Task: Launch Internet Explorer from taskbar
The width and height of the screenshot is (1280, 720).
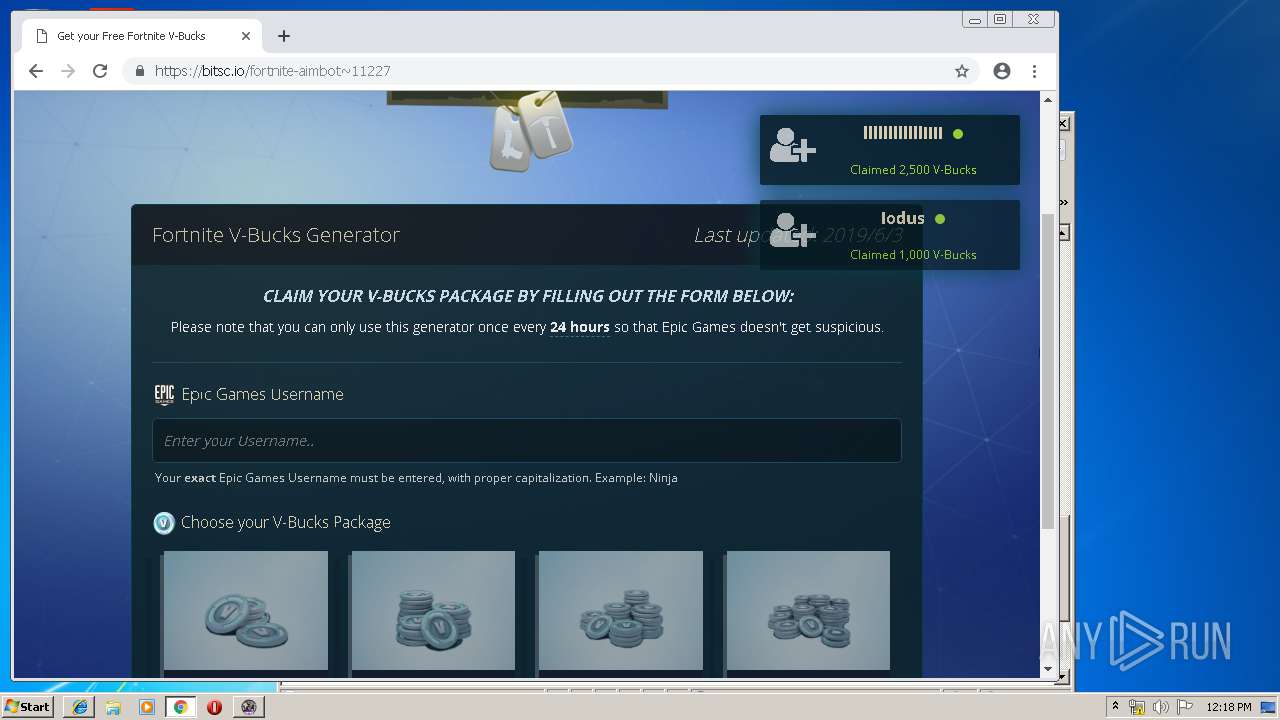Action: 80,706
